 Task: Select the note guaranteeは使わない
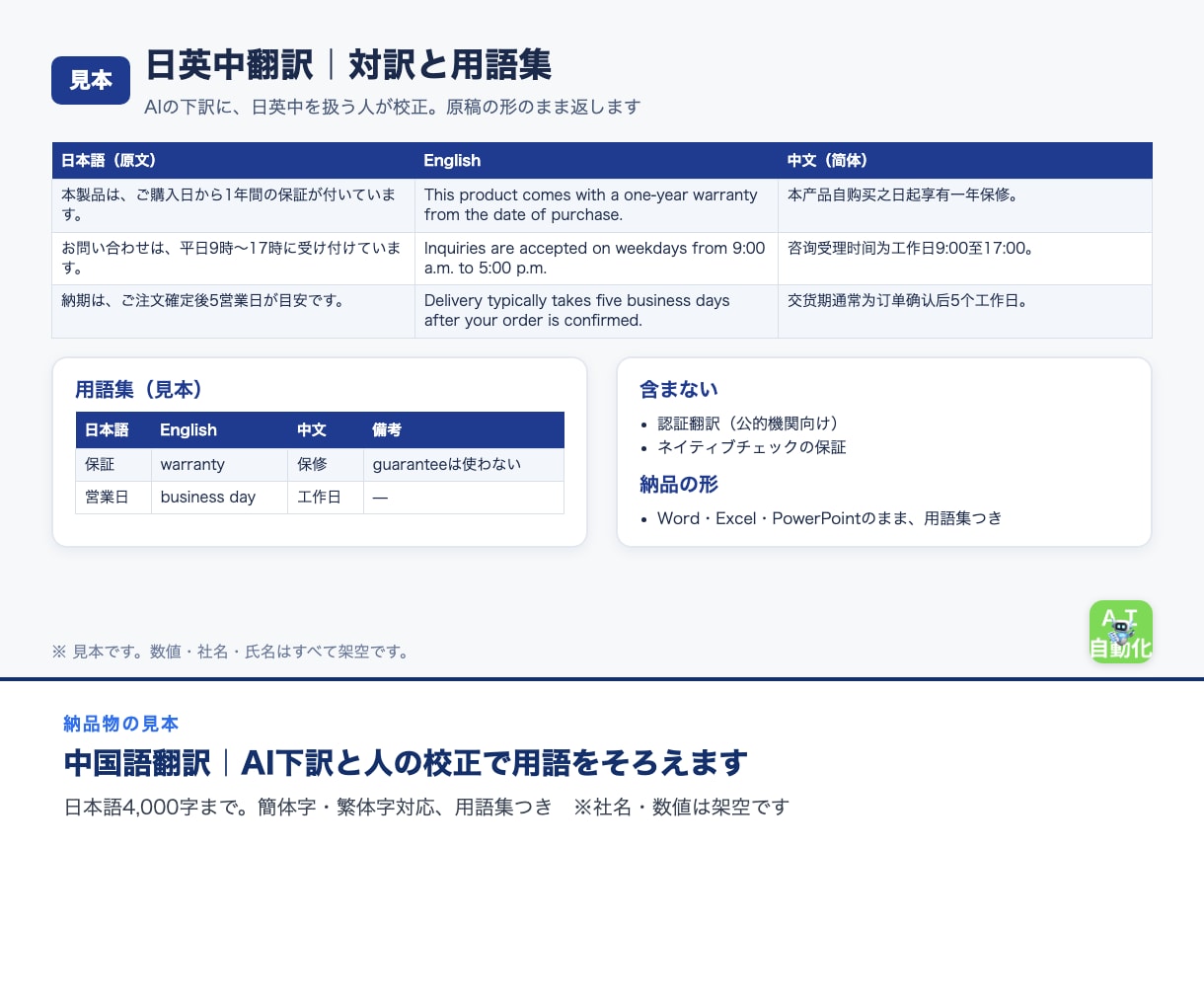[x=464, y=465]
